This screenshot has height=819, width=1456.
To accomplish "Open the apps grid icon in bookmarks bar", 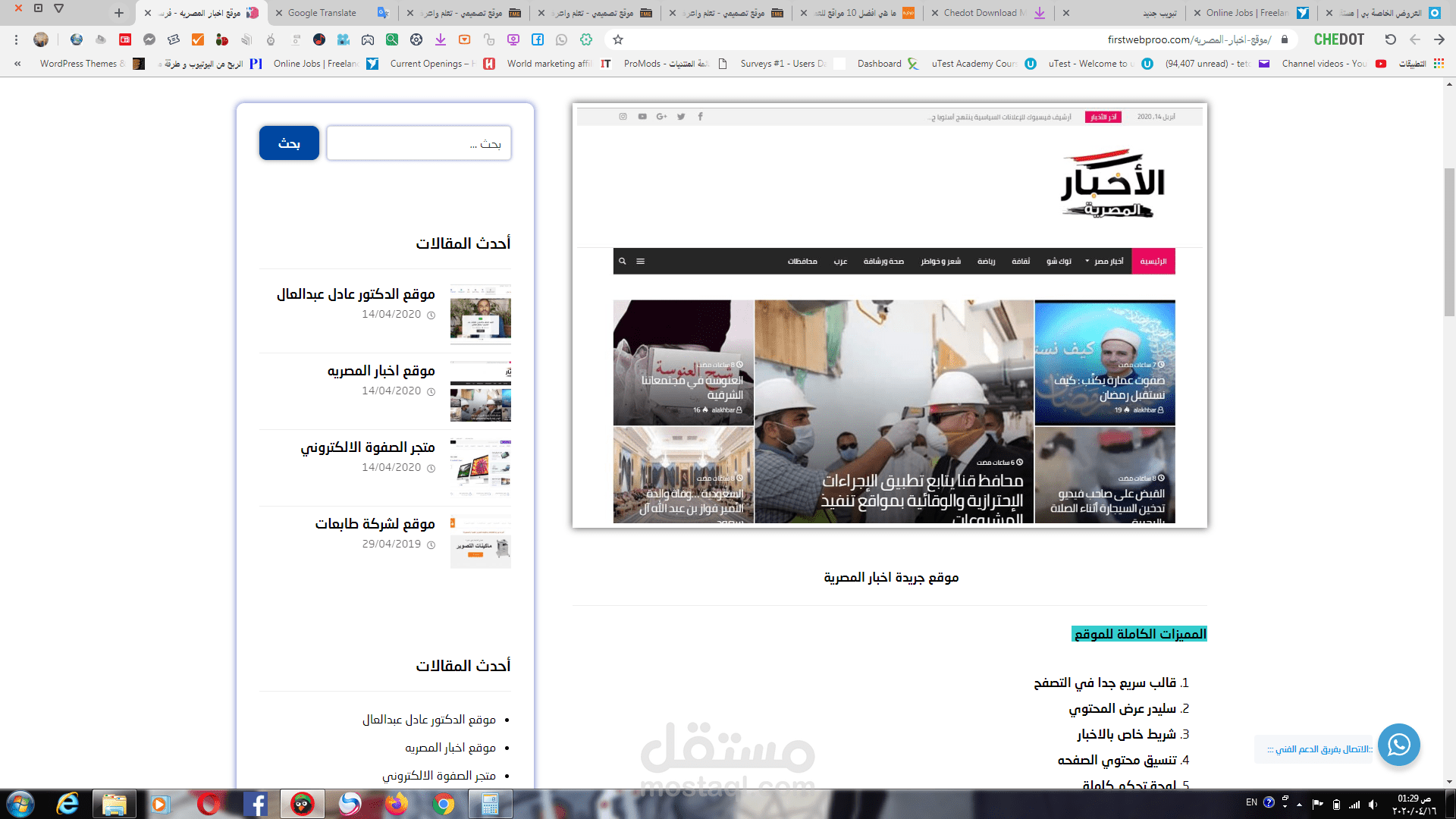I will tap(1439, 64).
